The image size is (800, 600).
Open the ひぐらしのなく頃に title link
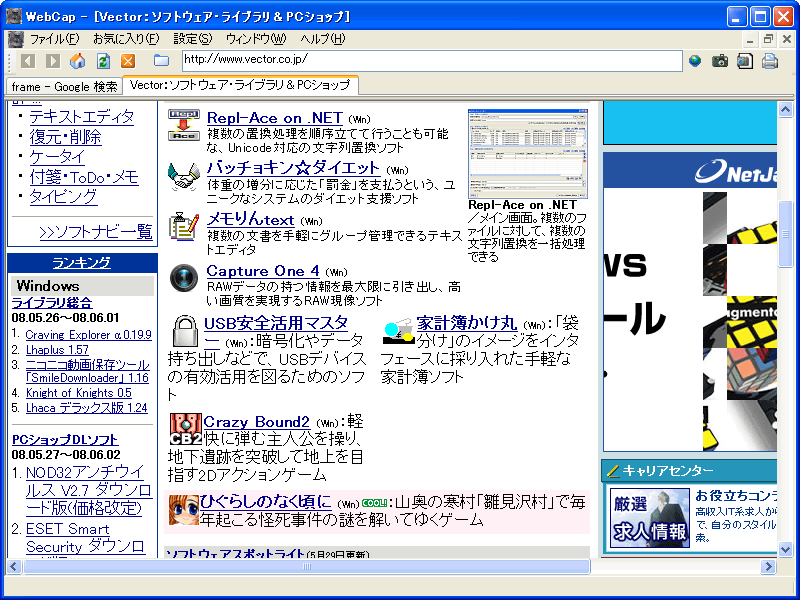265,502
